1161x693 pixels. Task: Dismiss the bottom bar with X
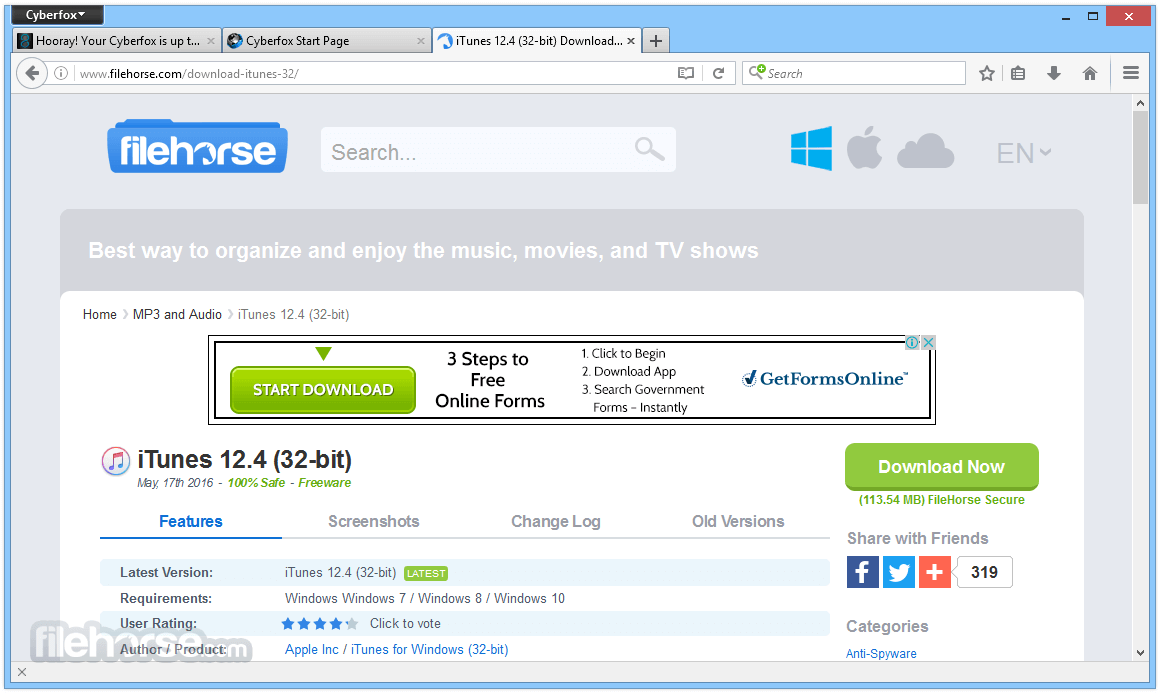coord(22,672)
